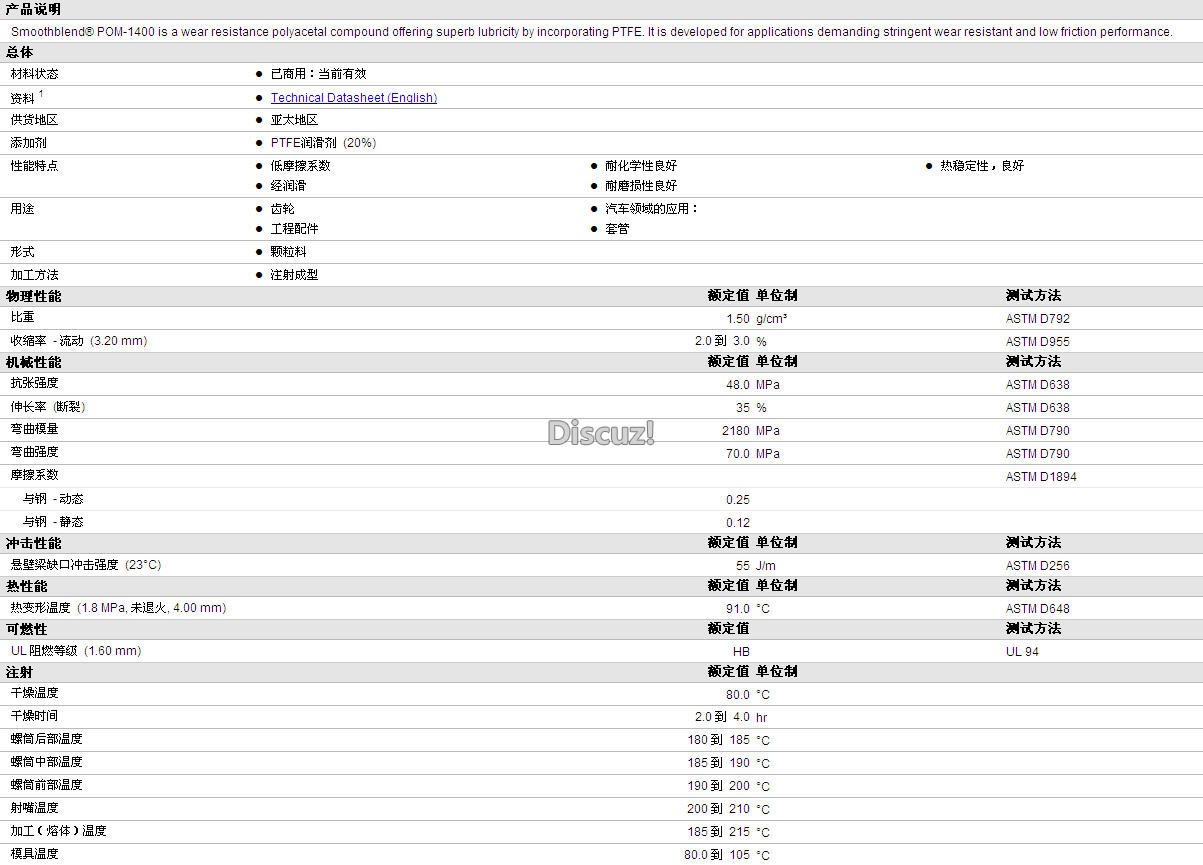Click the 供货地区 label
Image resolution: width=1203 pixels, height=865 pixels.
click(x=35, y=120)
